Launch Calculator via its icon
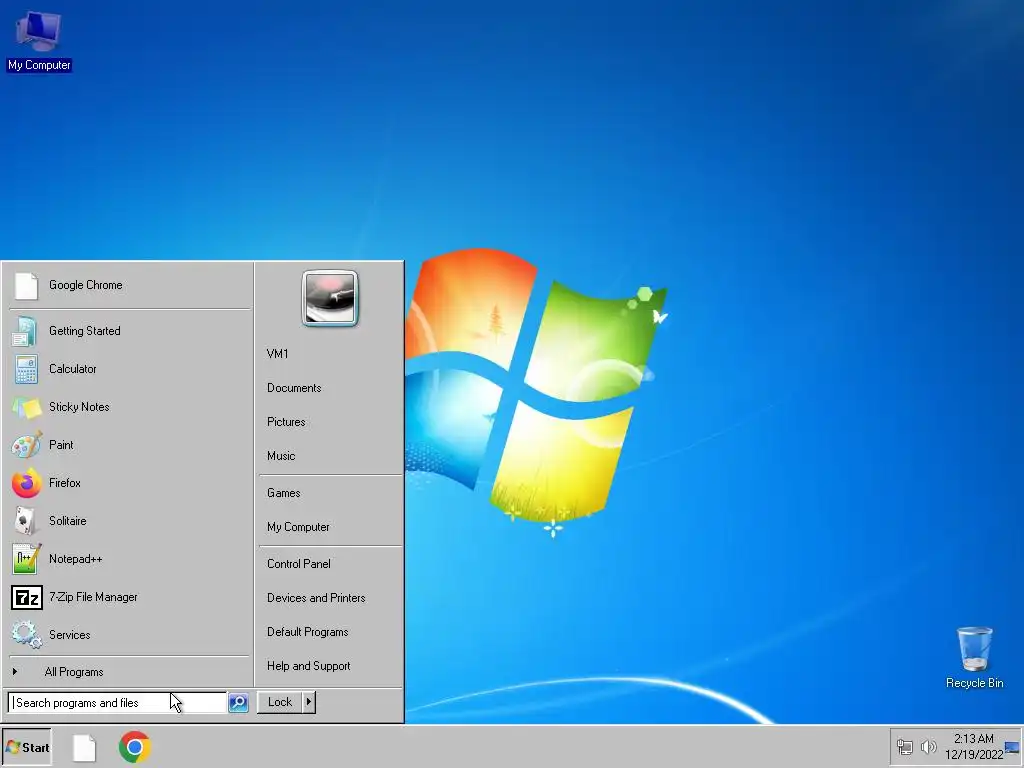This screenshot has height=768, width=1024. 26,369
